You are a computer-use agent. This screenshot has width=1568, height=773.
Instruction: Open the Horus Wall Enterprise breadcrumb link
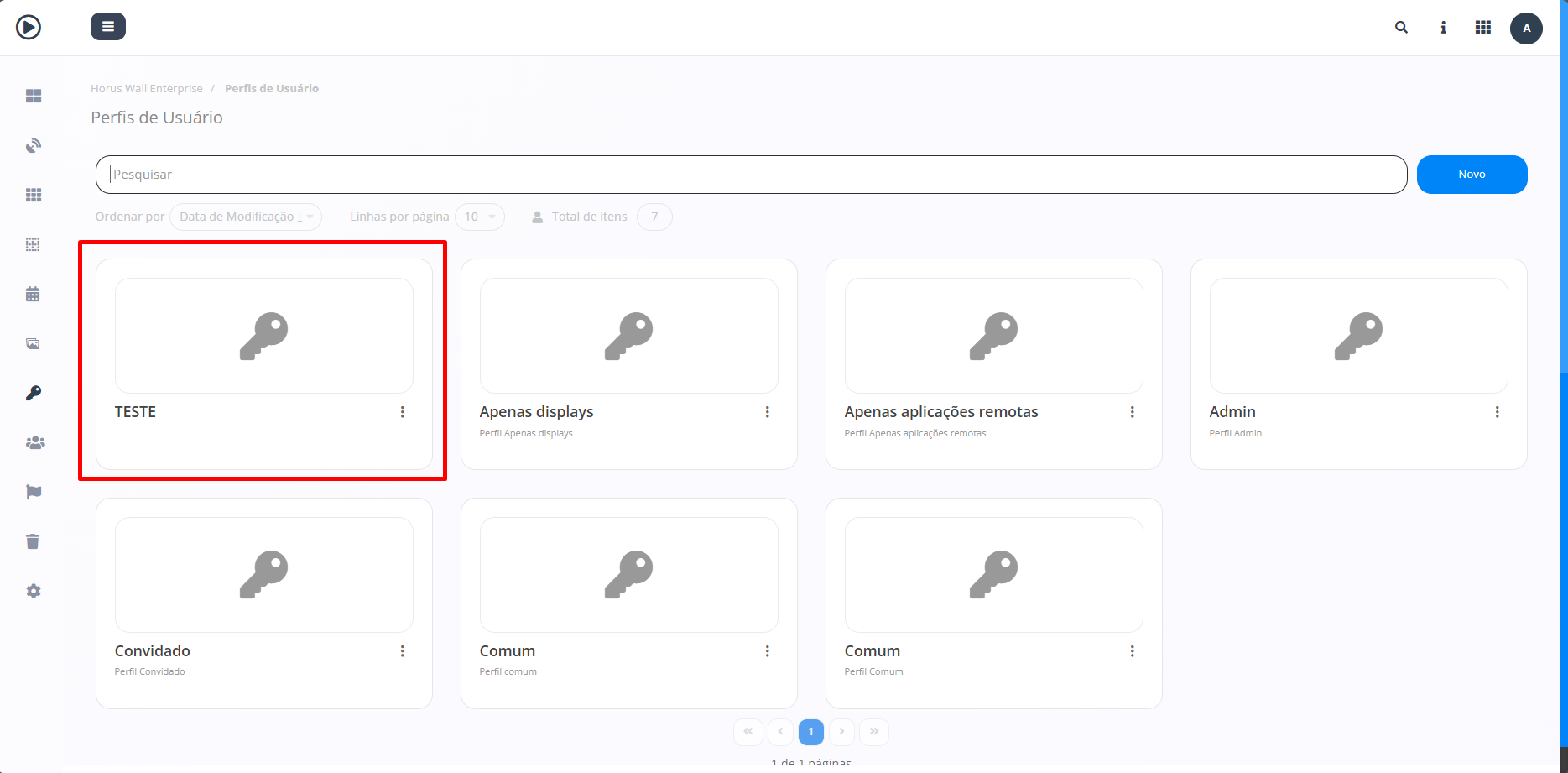coord(147,88)
